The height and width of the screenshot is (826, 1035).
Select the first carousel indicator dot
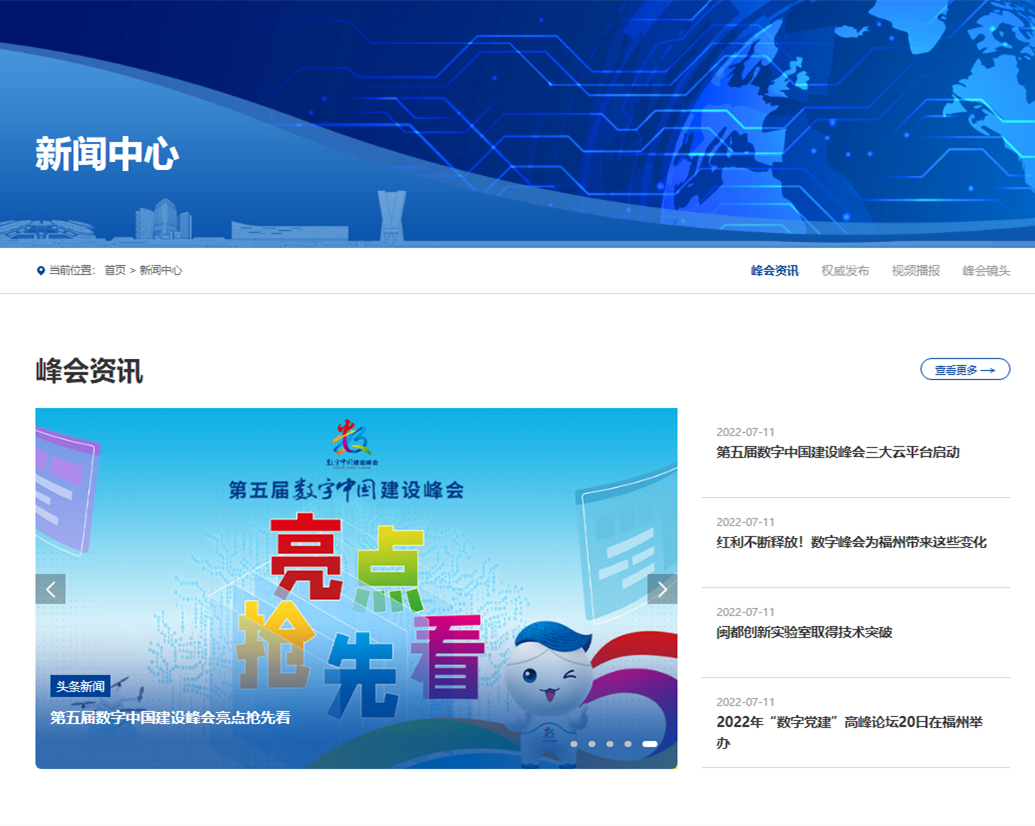coord(574,744)
